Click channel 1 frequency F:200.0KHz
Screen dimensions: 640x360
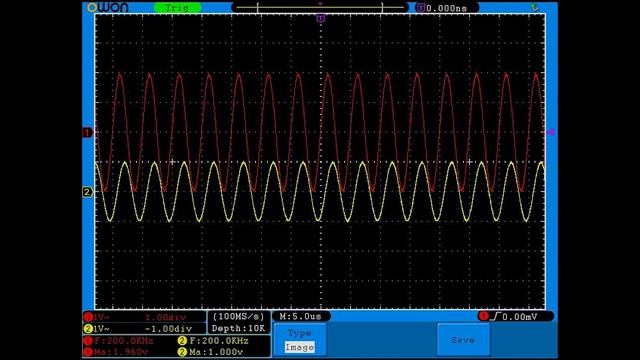(124, 340)
